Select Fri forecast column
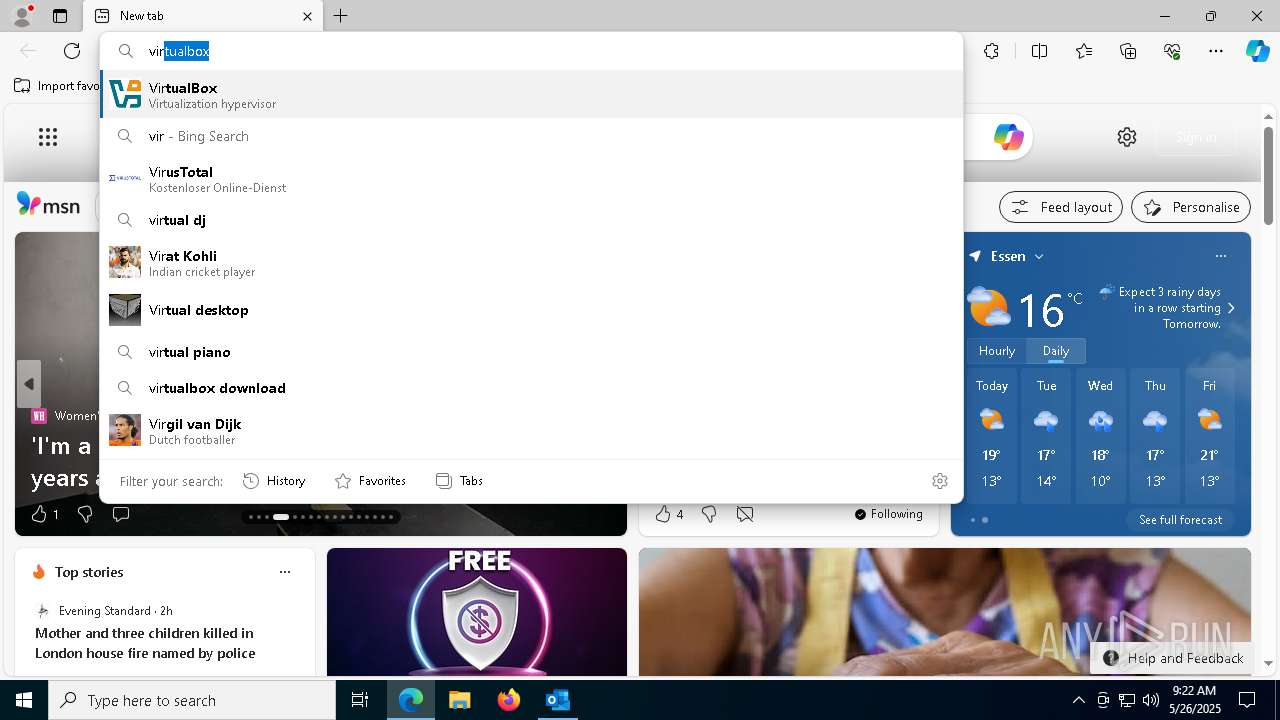This screenshot has height=720, width=1280. [1209, 437]
